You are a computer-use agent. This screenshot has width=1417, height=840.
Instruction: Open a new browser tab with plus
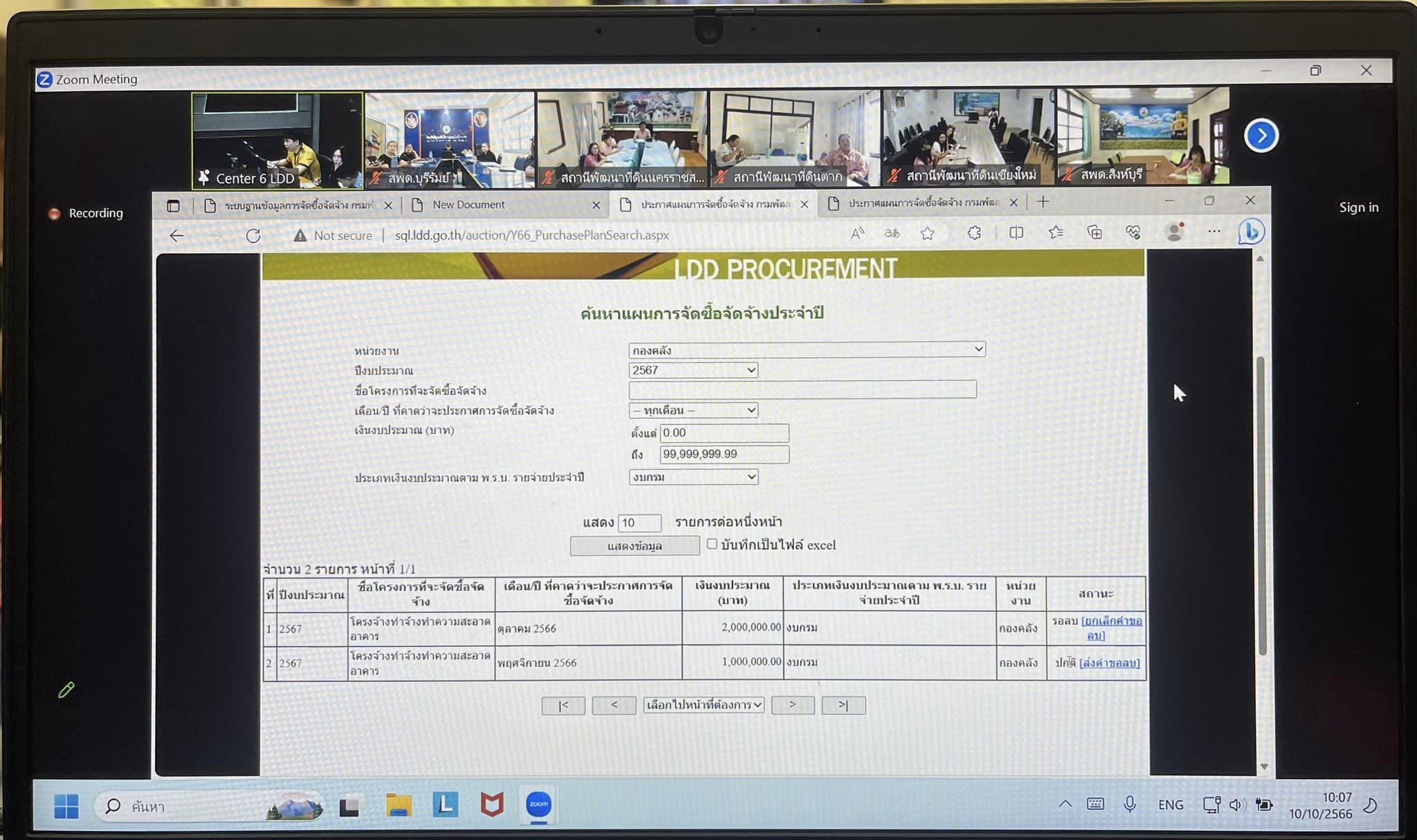(1043, 202)
